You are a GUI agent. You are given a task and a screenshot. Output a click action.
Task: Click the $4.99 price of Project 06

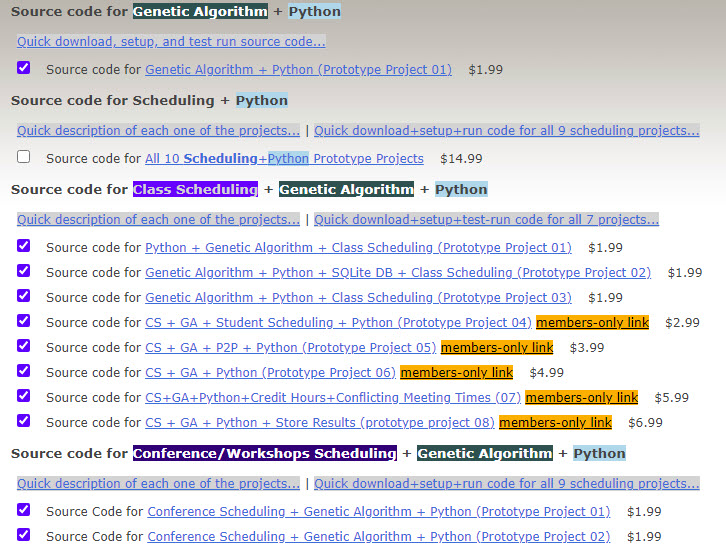546,373
